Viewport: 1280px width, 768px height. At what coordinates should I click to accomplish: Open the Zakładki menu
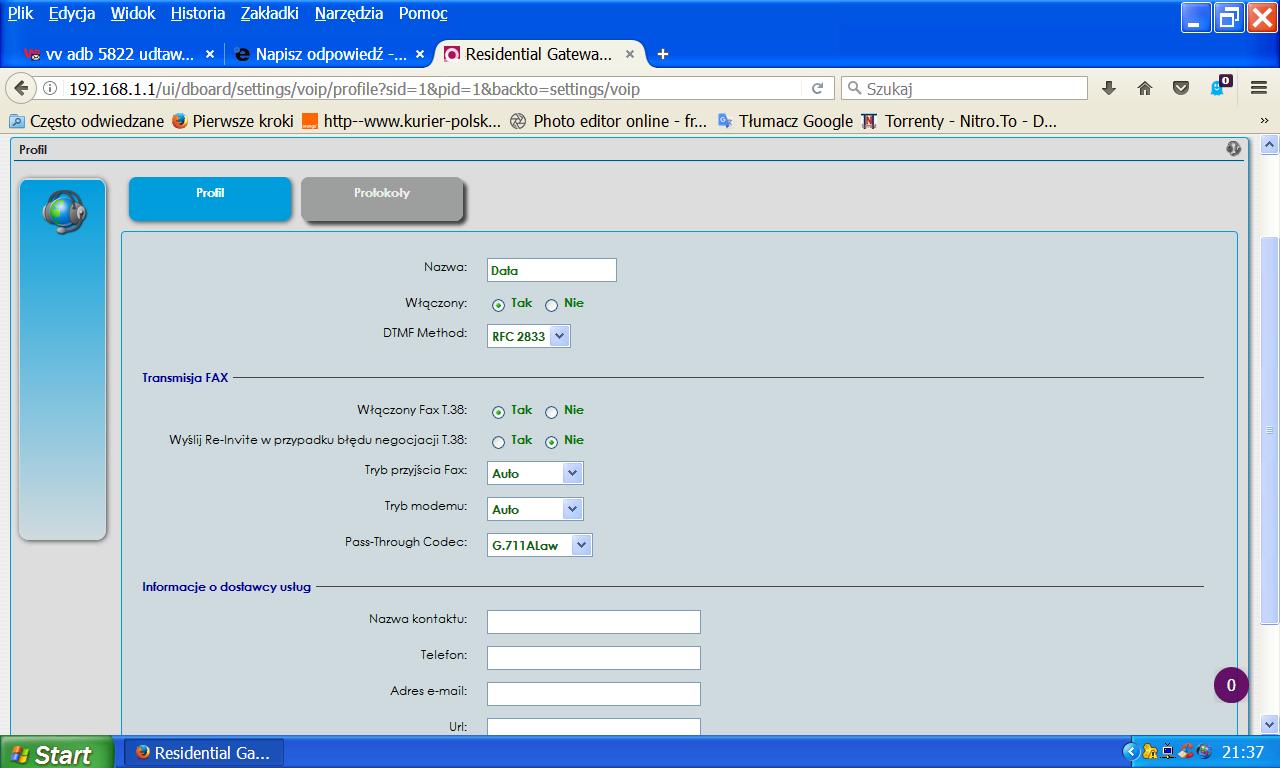coord(270,13)
